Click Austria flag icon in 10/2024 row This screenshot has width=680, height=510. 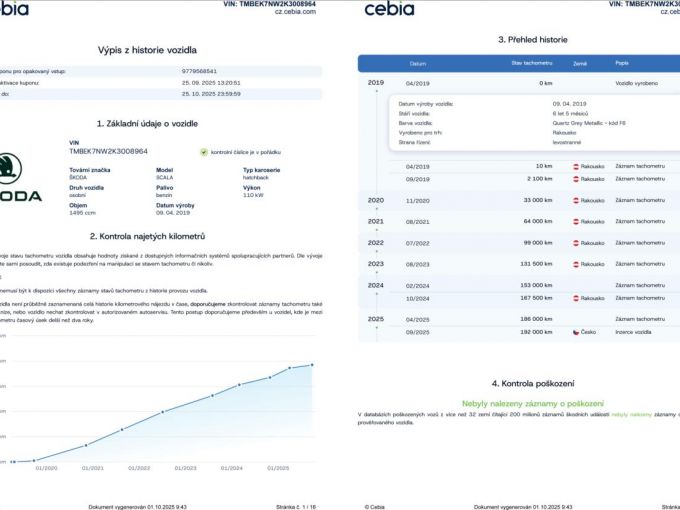pyautogui.click(x=576, y=298)
